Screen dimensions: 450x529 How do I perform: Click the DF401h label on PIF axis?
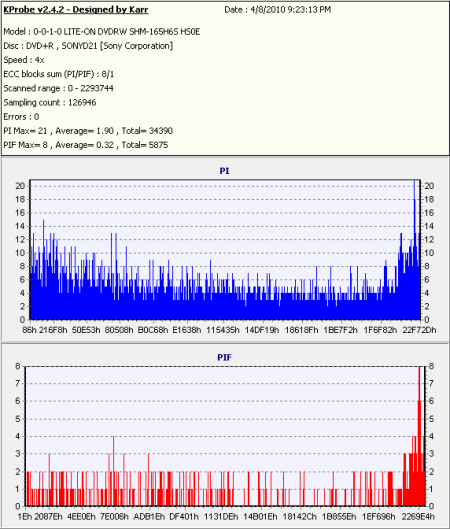pos(184,517)
